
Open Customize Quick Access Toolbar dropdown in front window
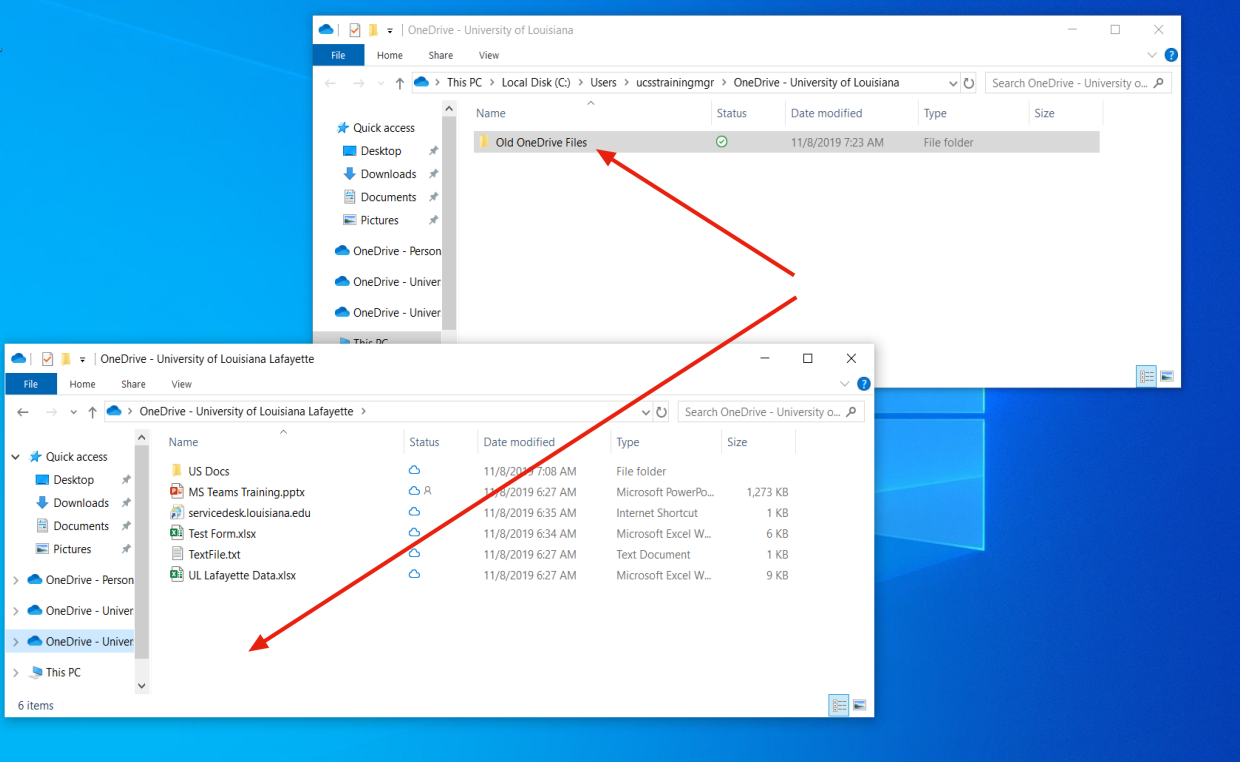pos(83,360)
